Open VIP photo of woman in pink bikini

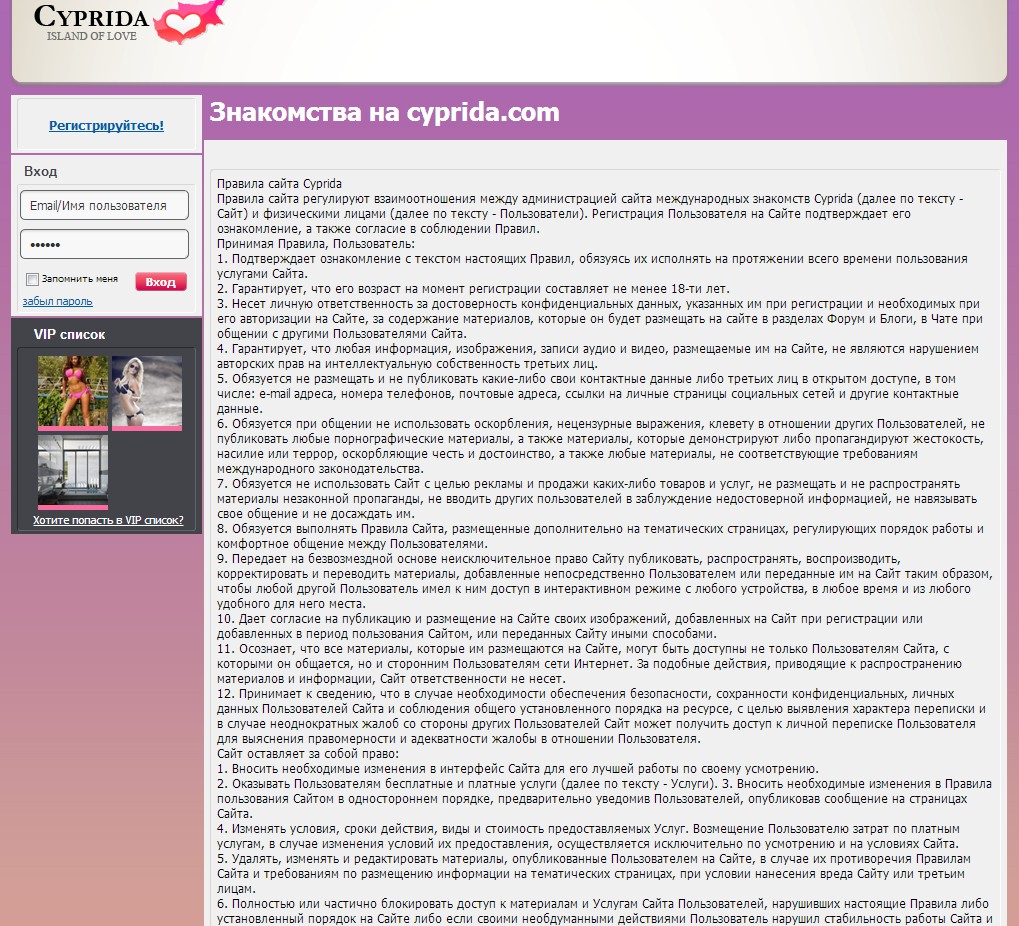point(73,392)
